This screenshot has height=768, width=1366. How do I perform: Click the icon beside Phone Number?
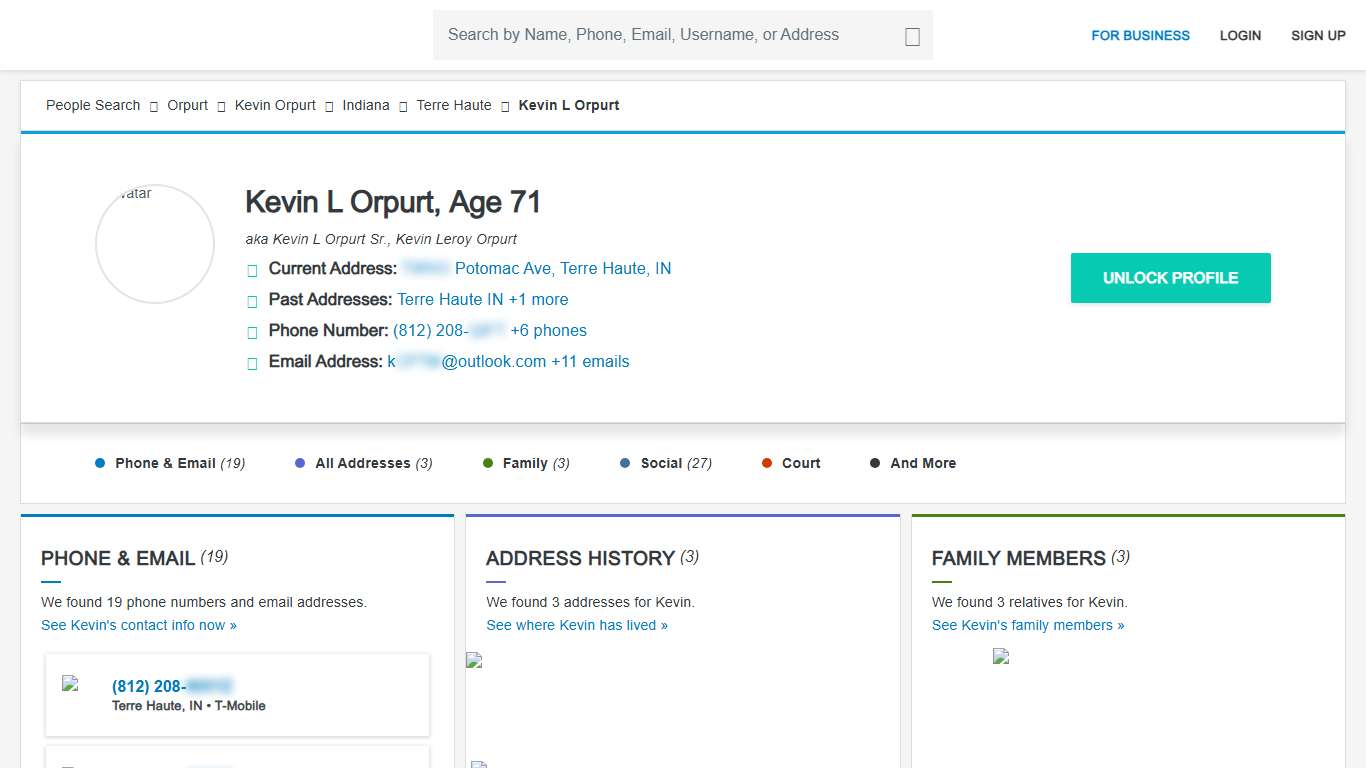click(x=252, y=332)
